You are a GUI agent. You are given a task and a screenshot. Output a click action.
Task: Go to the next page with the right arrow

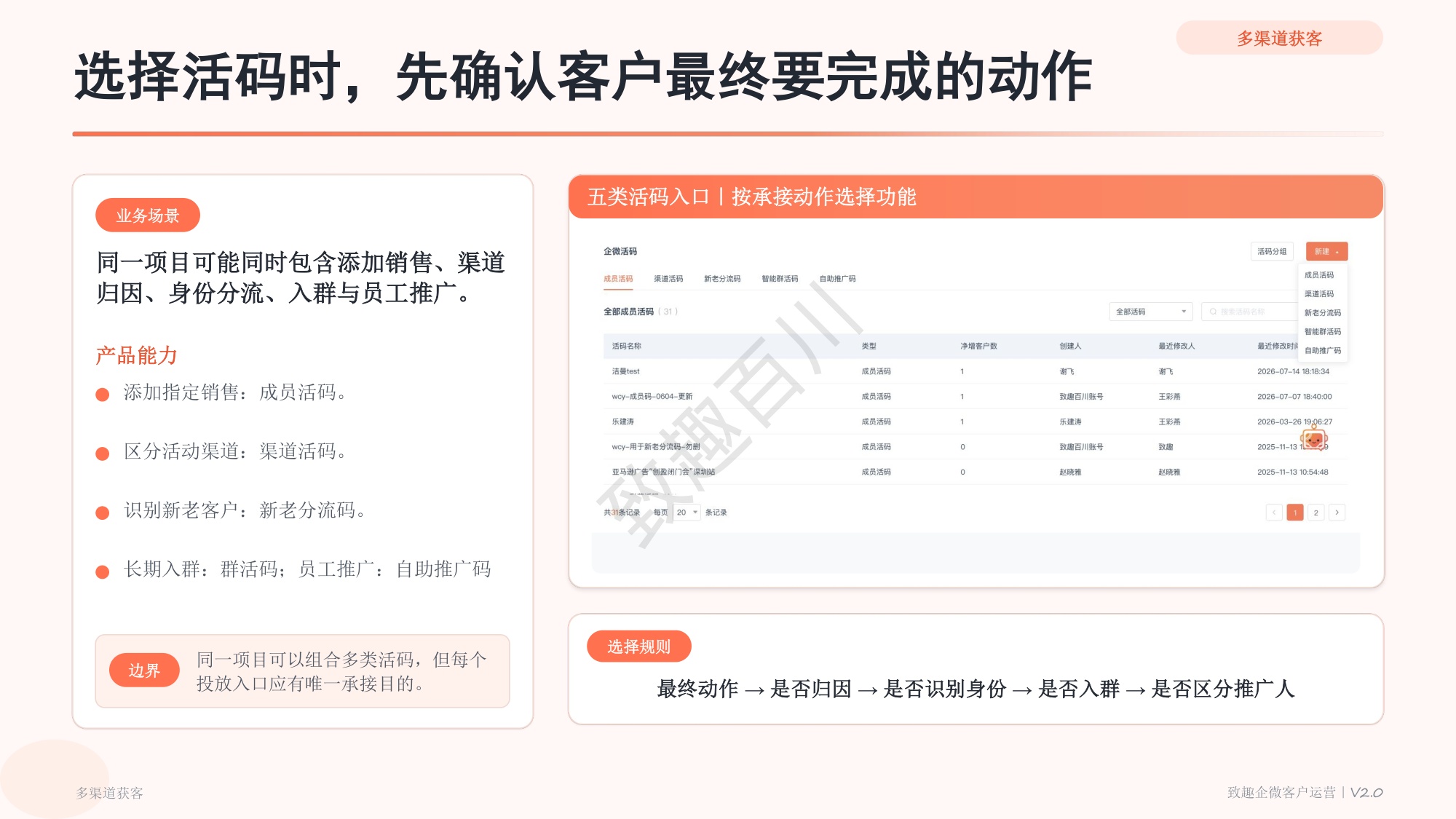[x=1337, y=513]
